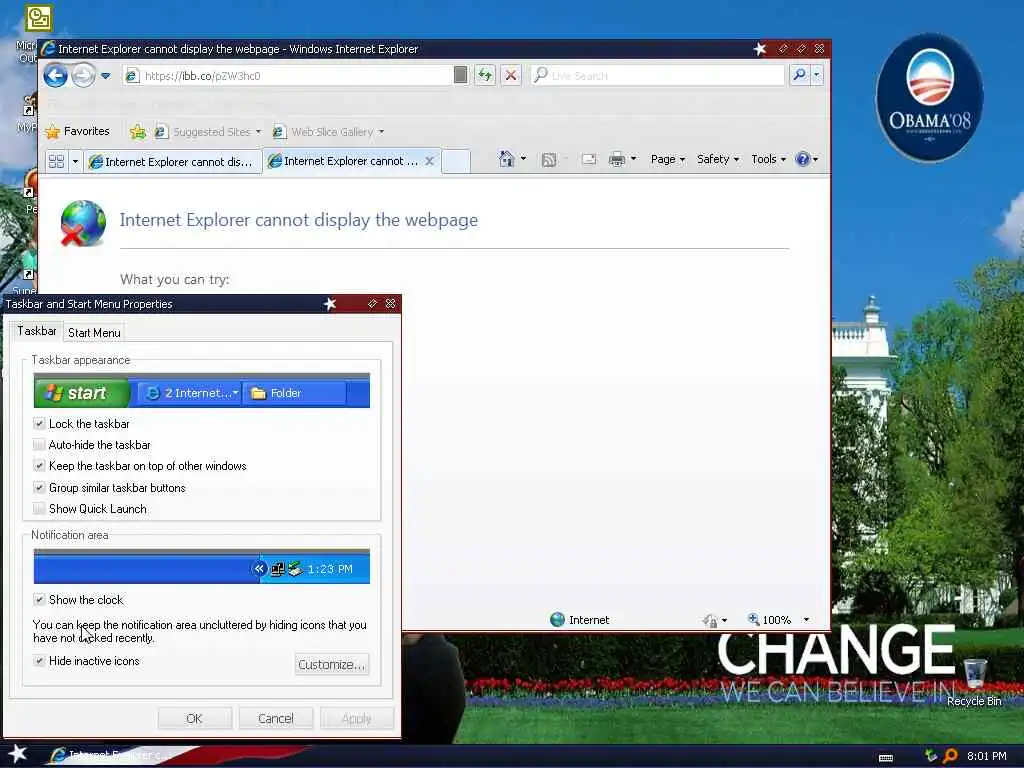
Task: Open the tab list dropdown arrow
Action: [x=75, y=161]
